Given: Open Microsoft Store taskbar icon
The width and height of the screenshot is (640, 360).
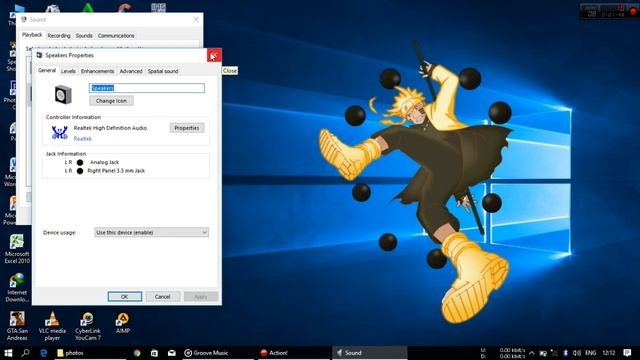Looking at the screenshot, I should tap(154, 353).
